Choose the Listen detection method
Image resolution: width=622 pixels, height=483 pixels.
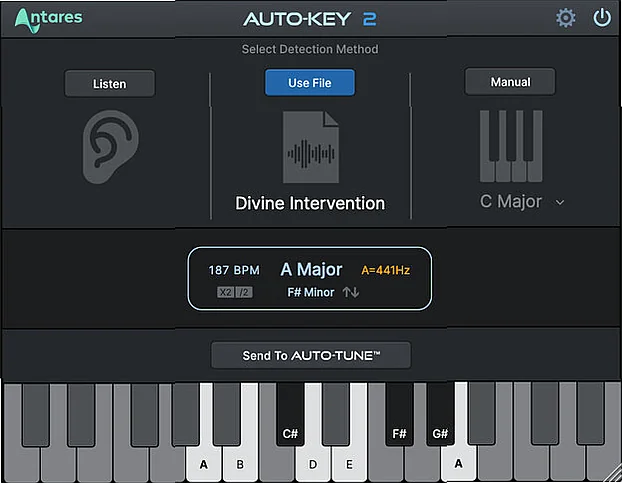coord(109,84)
